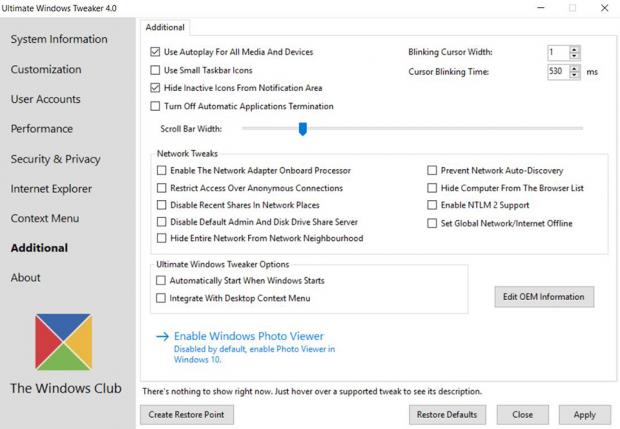This screenshot has height=429, width=620.
Task: Enable Use Small Taskbar Icons checkbox
Action: [155, 70]
